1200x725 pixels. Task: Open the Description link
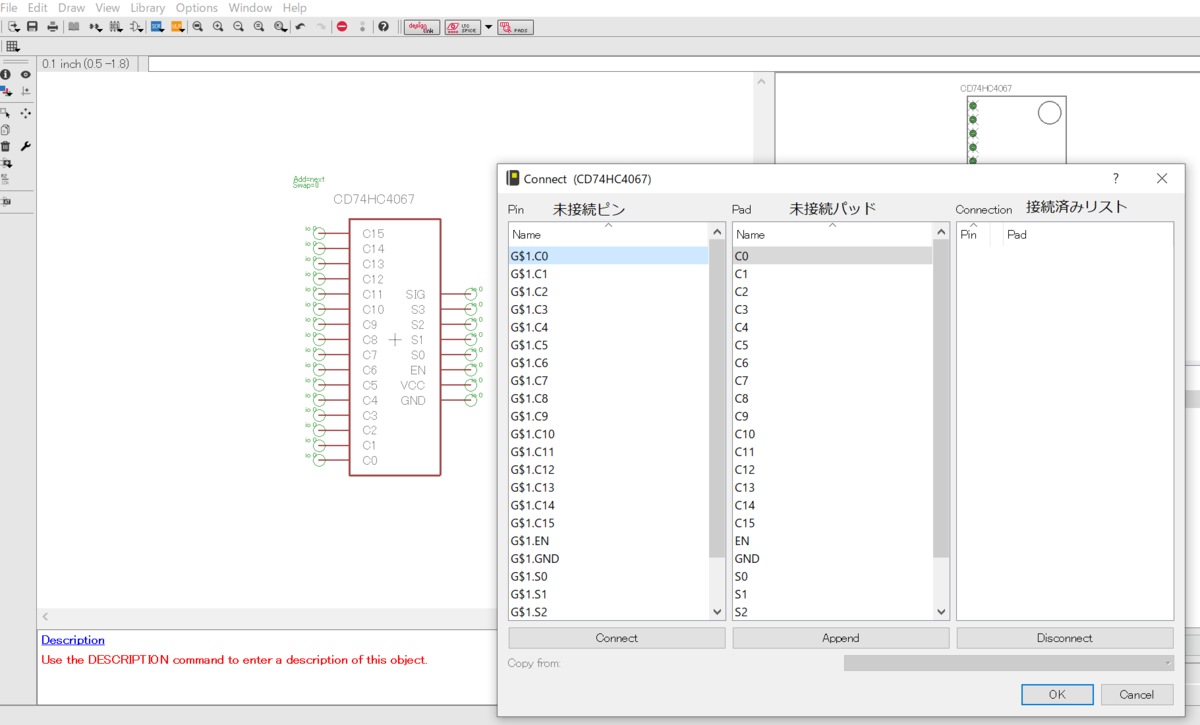(x=73, y=640)
